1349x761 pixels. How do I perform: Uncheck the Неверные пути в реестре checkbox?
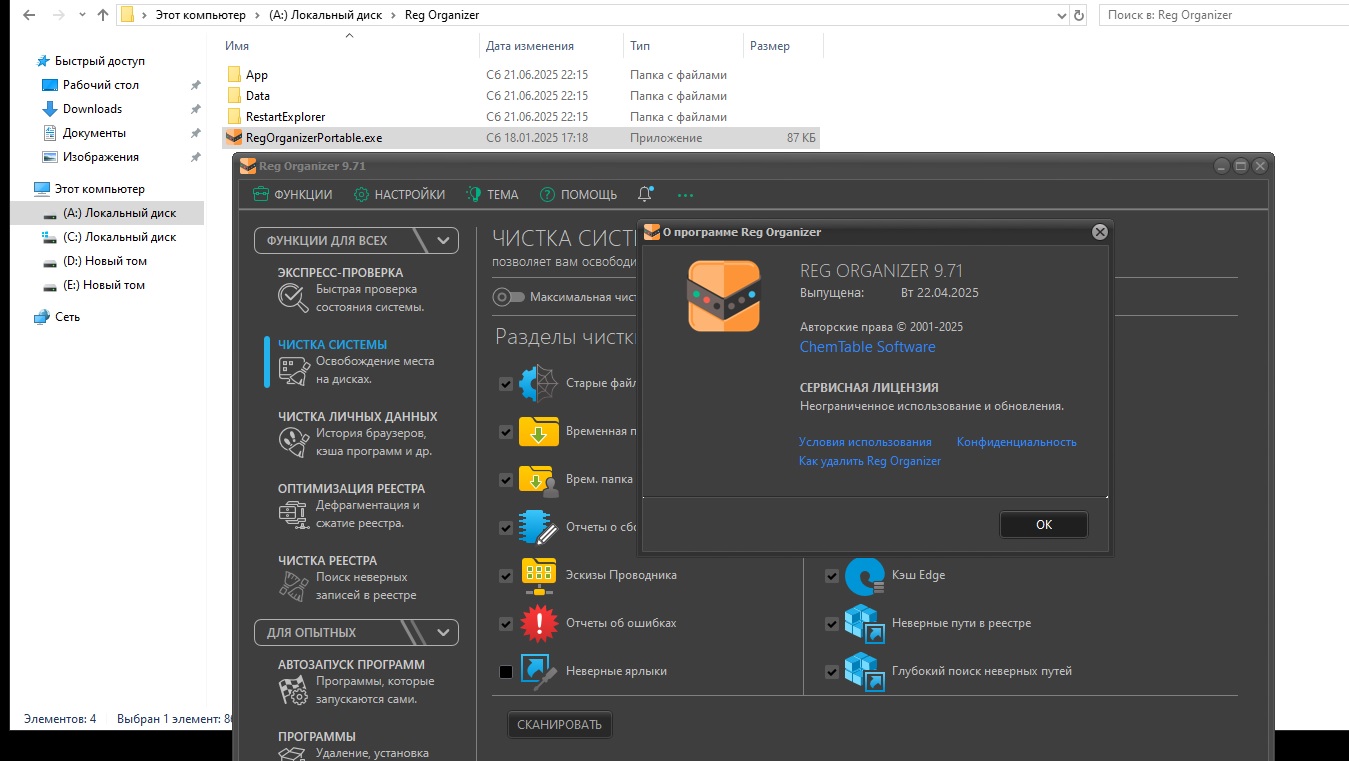(x=832, y=624)
